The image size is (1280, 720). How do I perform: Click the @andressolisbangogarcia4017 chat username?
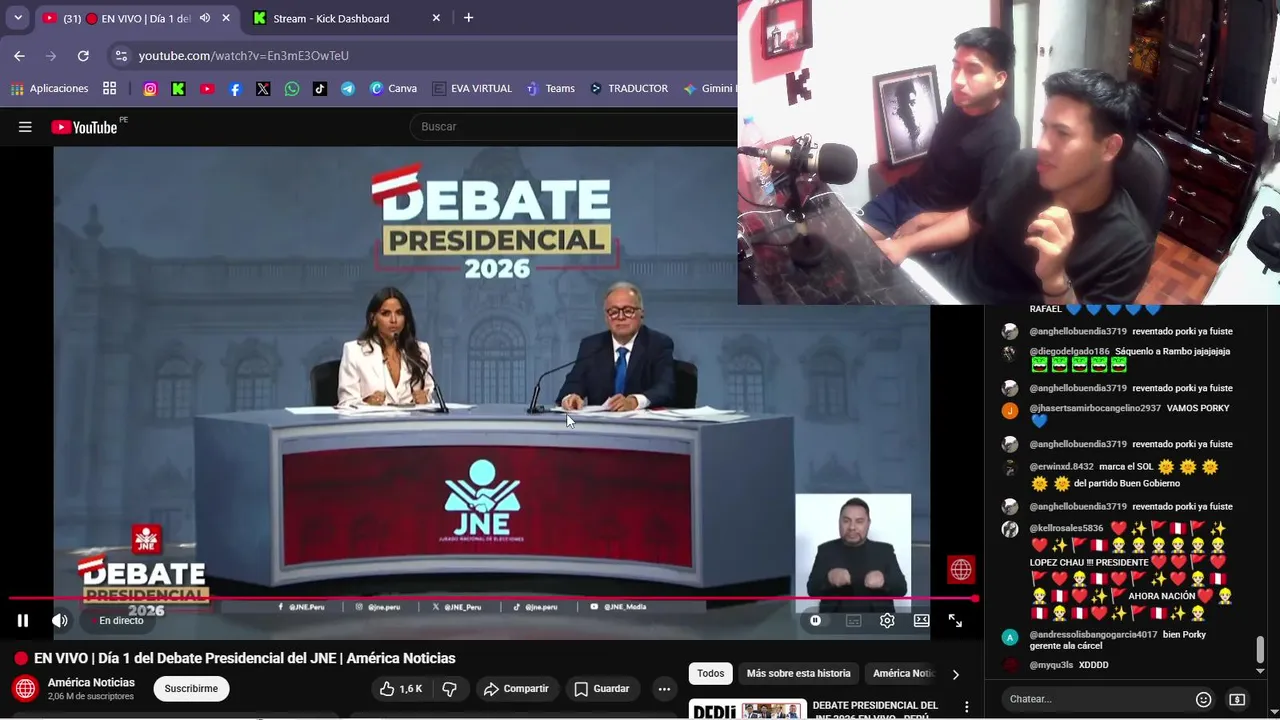(x=1093, y=635)
